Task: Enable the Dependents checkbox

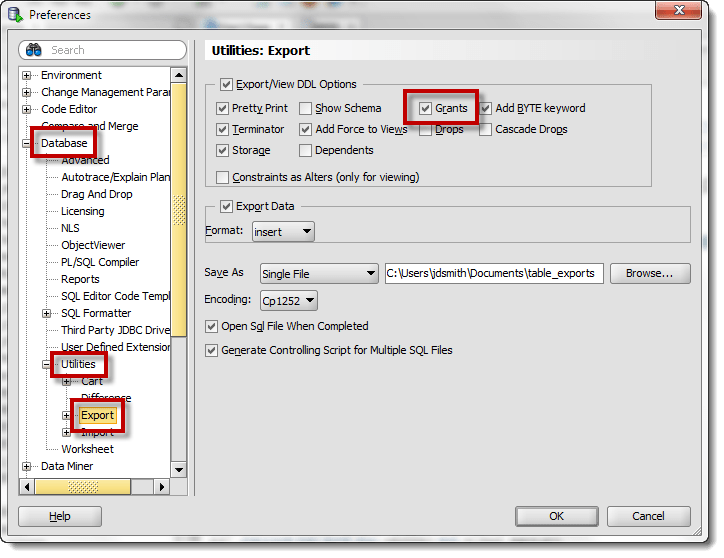Action: (x=305, y=150)
